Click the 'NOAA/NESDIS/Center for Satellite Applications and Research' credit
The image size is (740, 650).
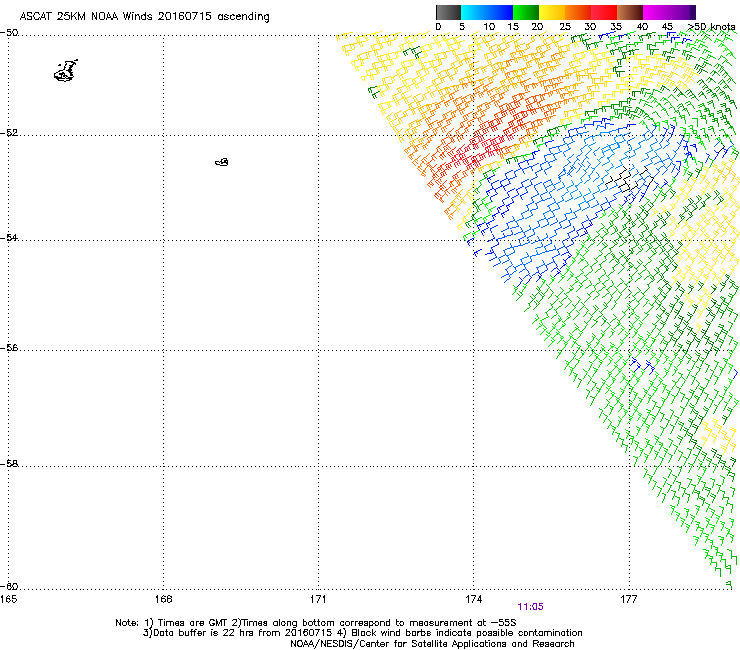(x=432, y=644)
